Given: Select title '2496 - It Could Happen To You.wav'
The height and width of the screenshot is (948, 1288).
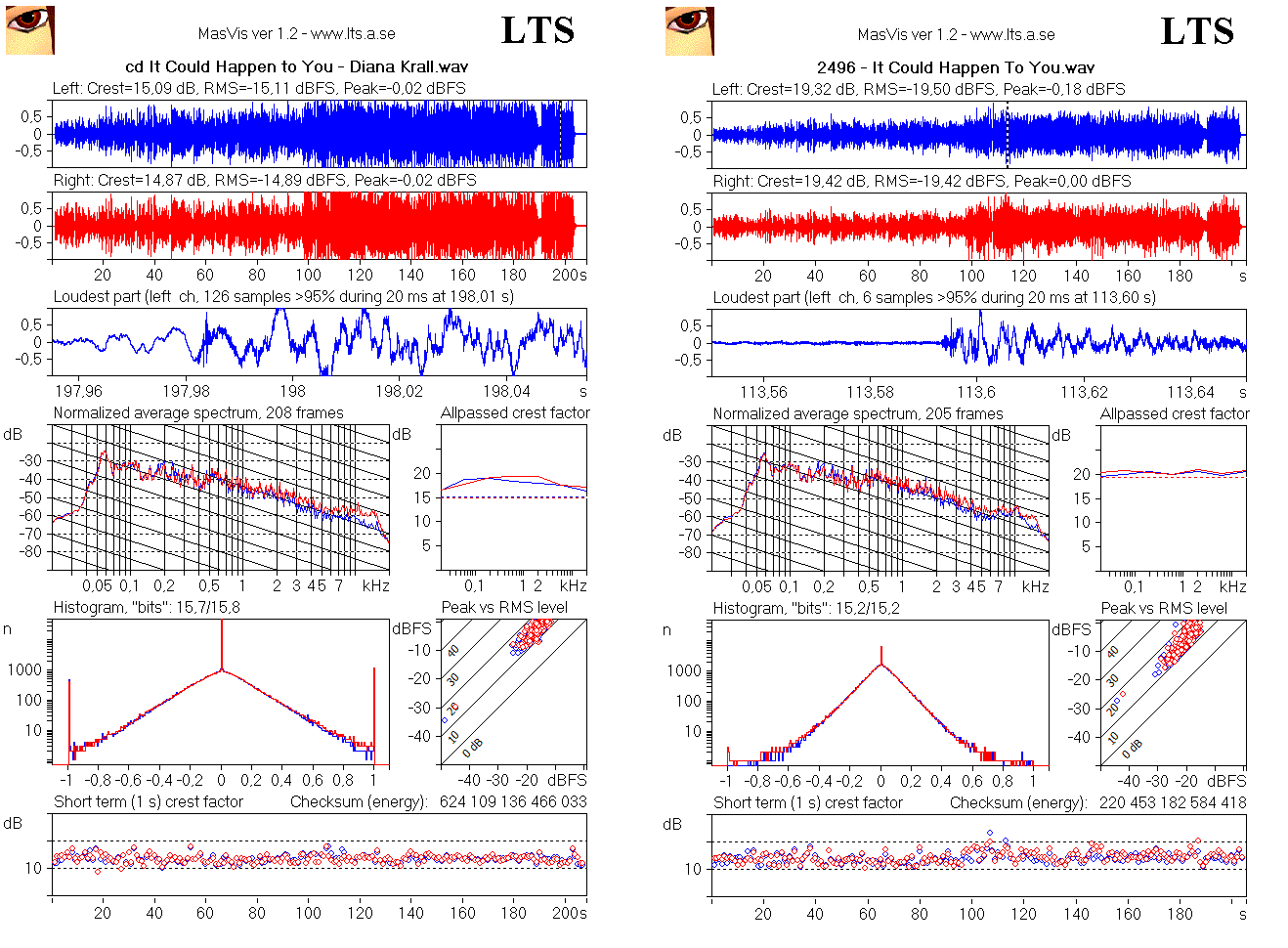Looking at the screenshot, I should 956,67.
